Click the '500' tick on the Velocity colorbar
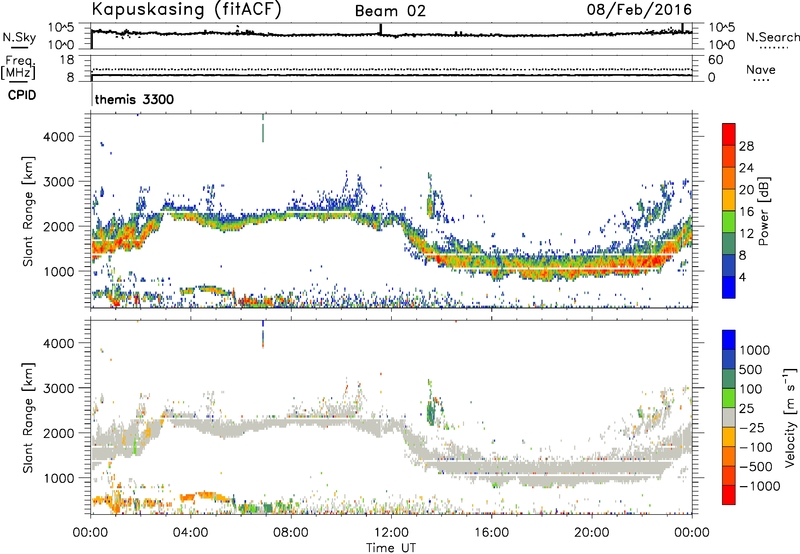The height and width of the screenshot is (554, 800). pyautogui.click(x=751, y=369)
